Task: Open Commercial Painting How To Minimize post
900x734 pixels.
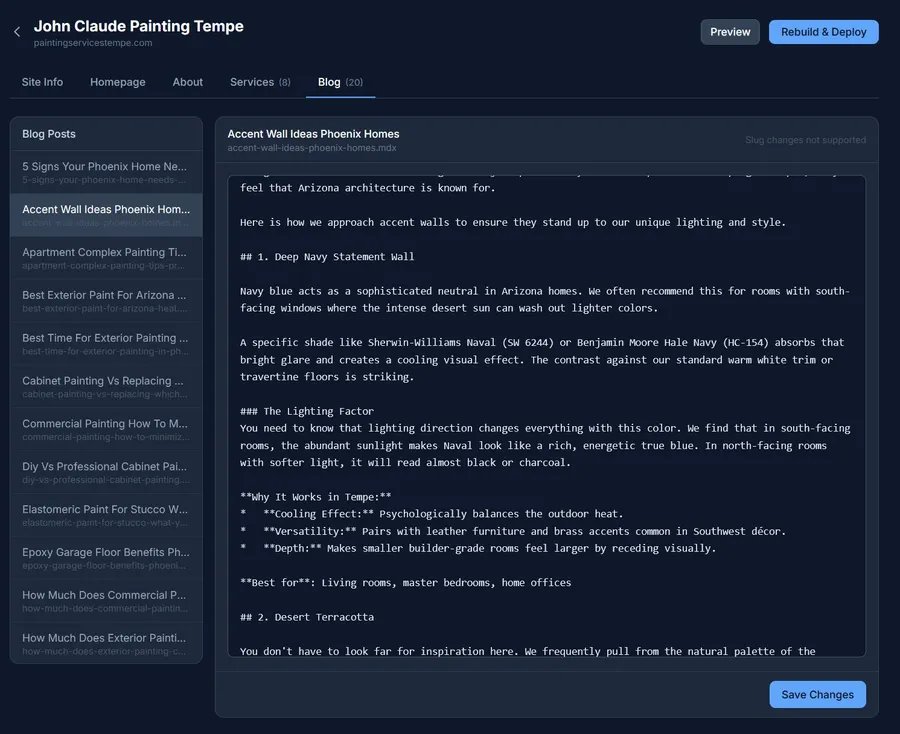Action: 106,429
